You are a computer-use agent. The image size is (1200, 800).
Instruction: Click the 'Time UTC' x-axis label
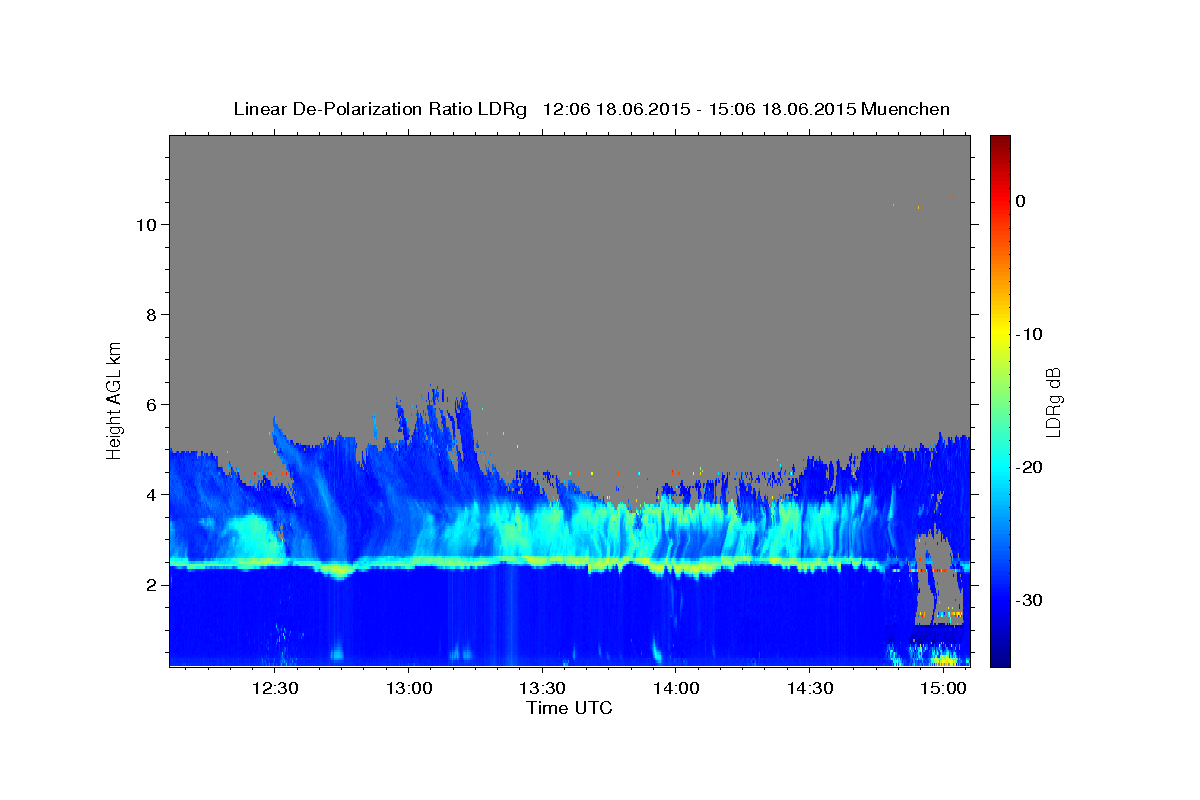(569, 708)
